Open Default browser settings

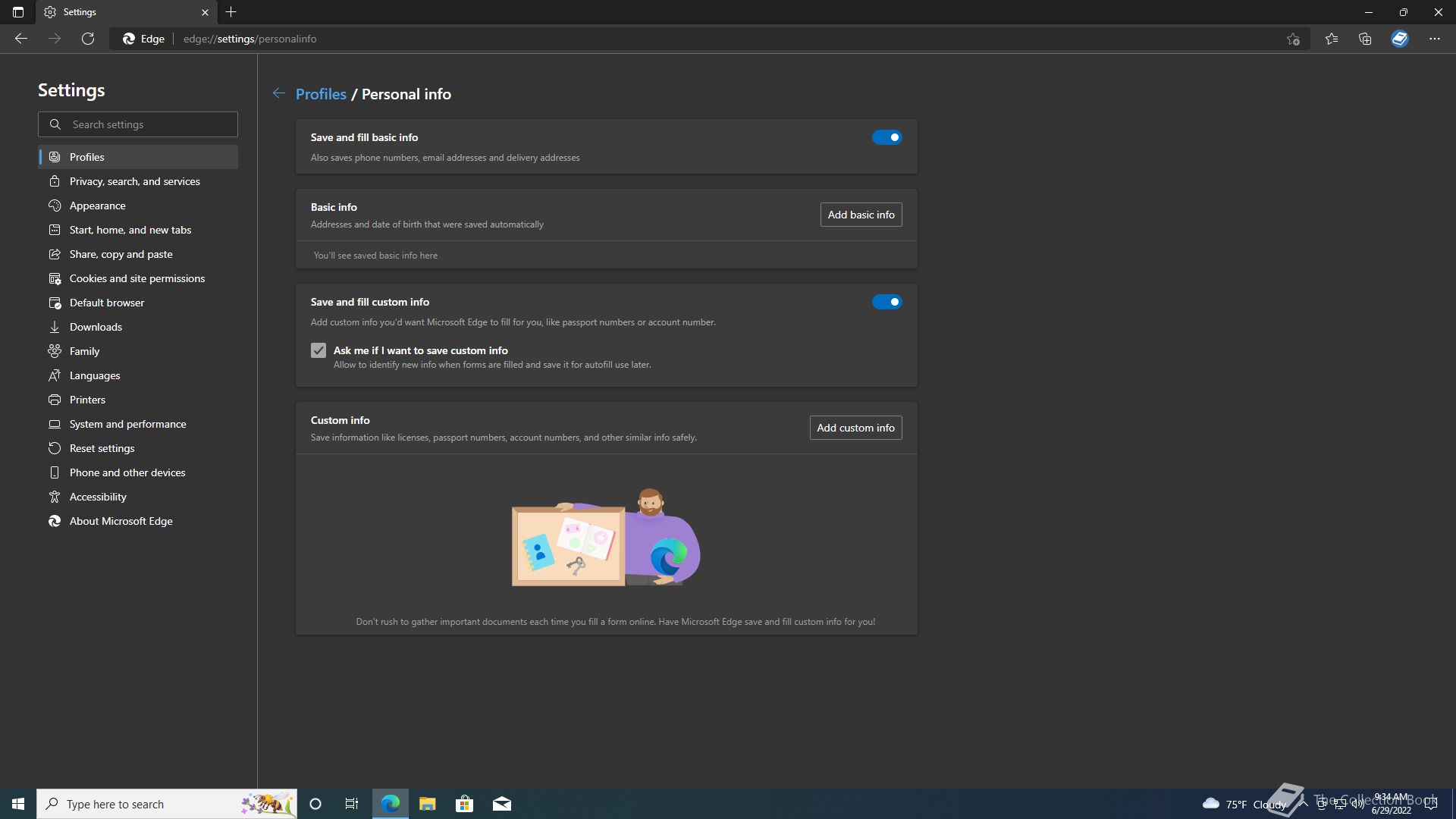pos(138,303)
